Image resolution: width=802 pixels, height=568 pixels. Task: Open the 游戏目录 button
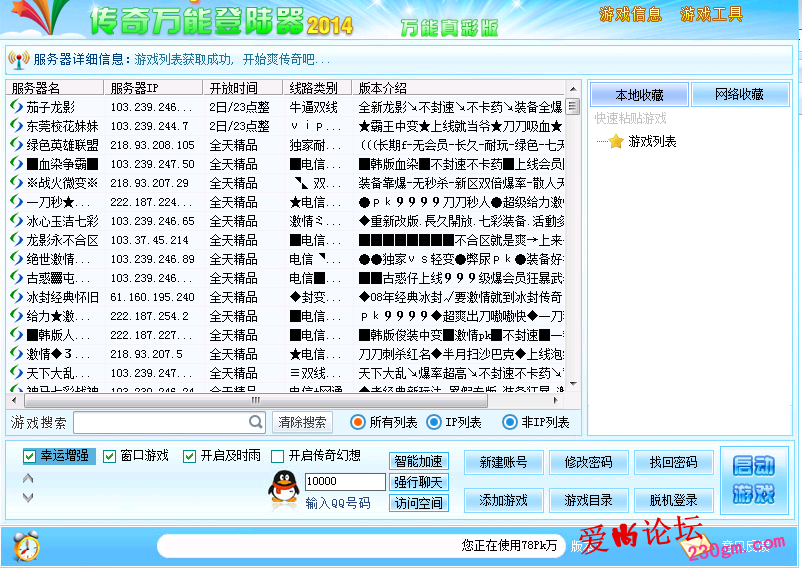(x=588, y=500)
